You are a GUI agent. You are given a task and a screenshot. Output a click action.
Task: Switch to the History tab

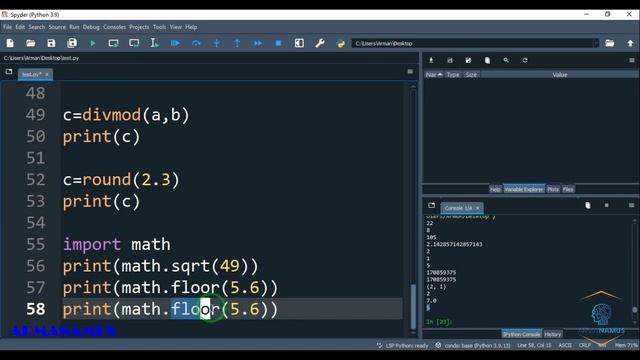[x=553, y=334]
